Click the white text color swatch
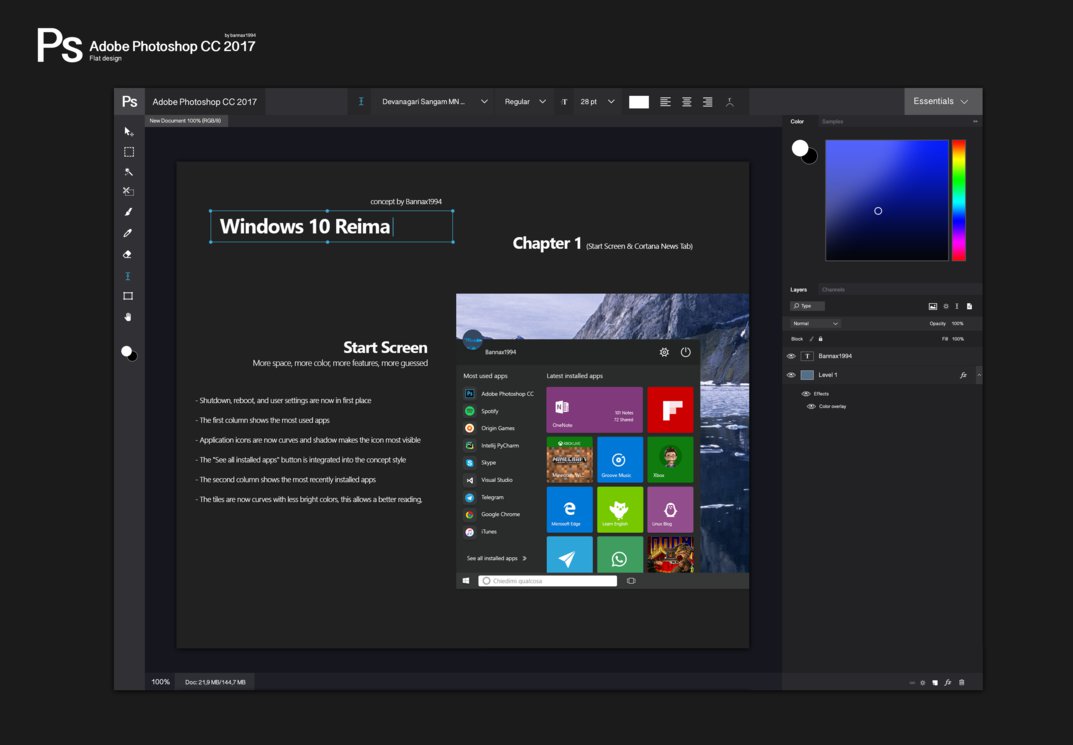 (639, 102)
